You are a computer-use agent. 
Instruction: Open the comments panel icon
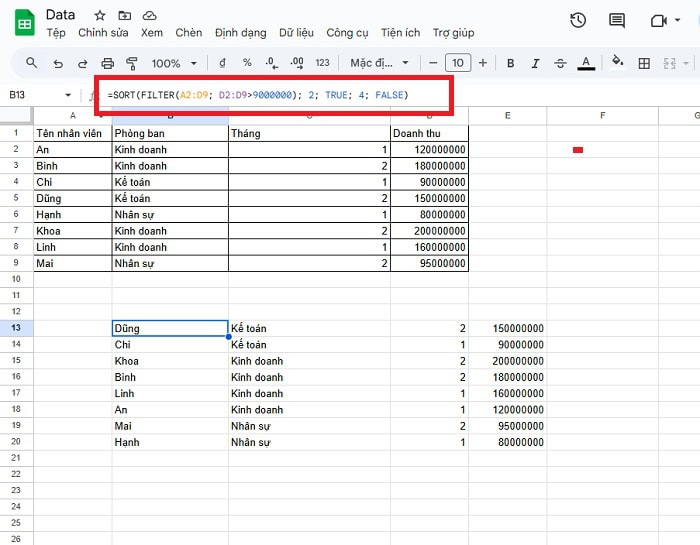click(617, 21)
